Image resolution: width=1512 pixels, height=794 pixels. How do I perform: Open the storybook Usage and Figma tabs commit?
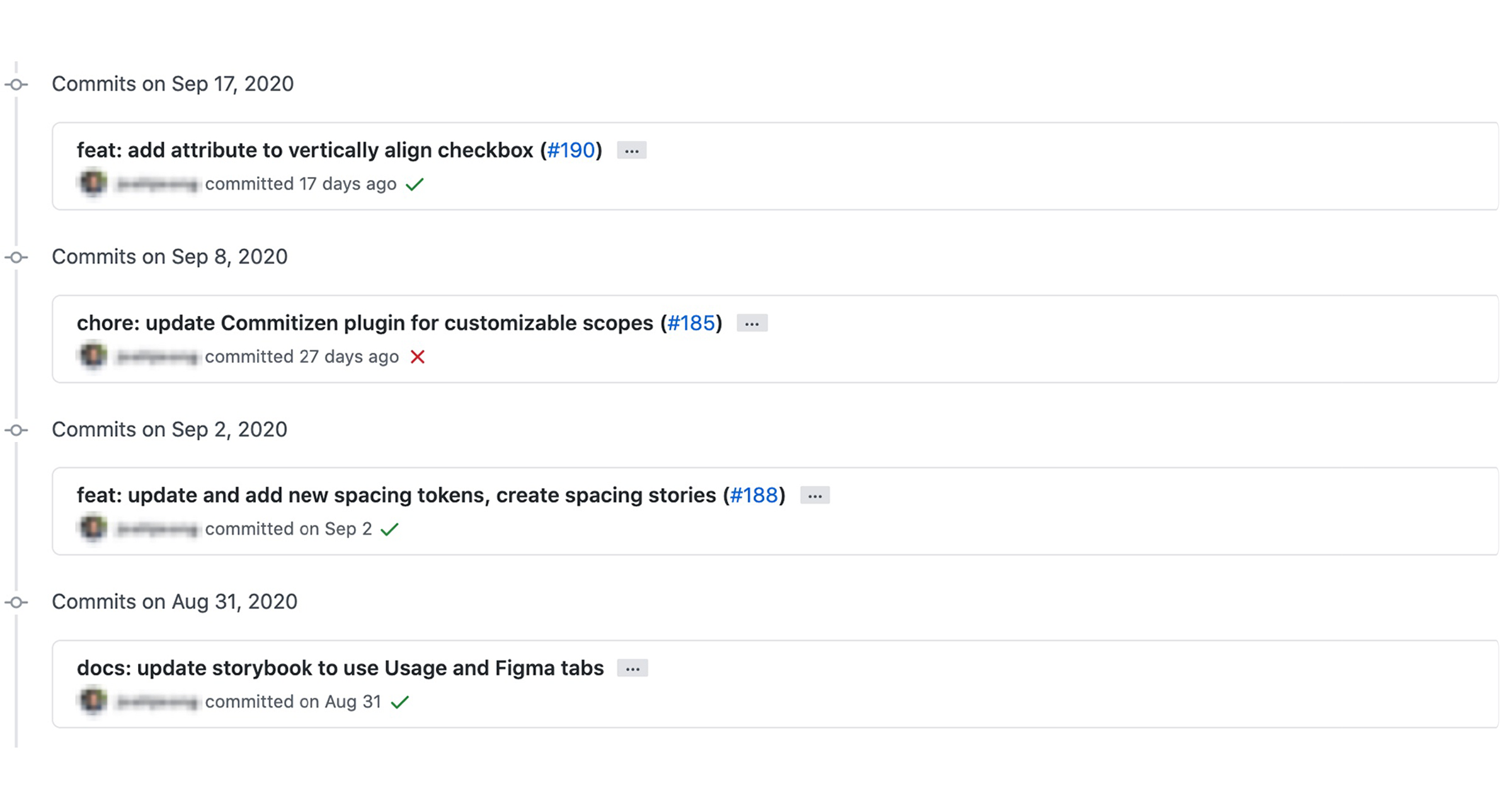(340, 668)
